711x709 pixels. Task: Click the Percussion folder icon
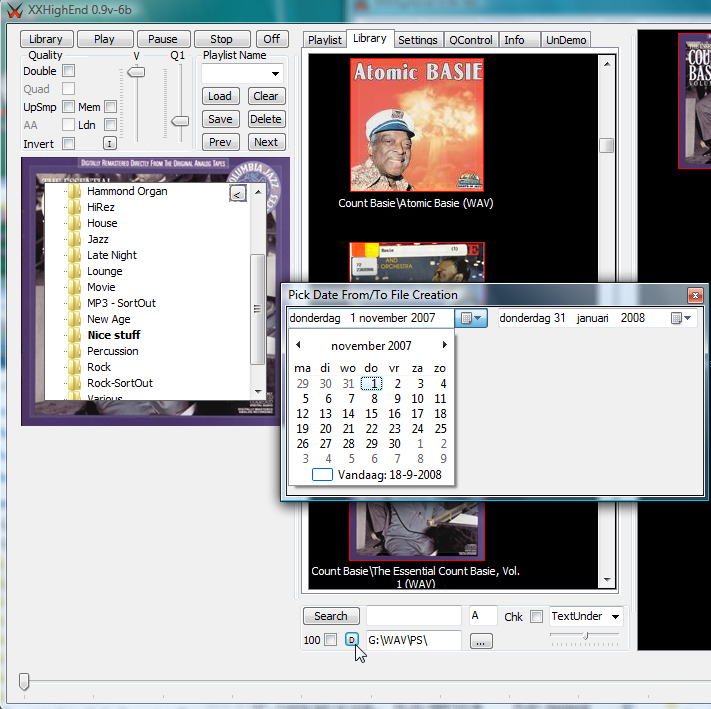[x=74, y=351]
